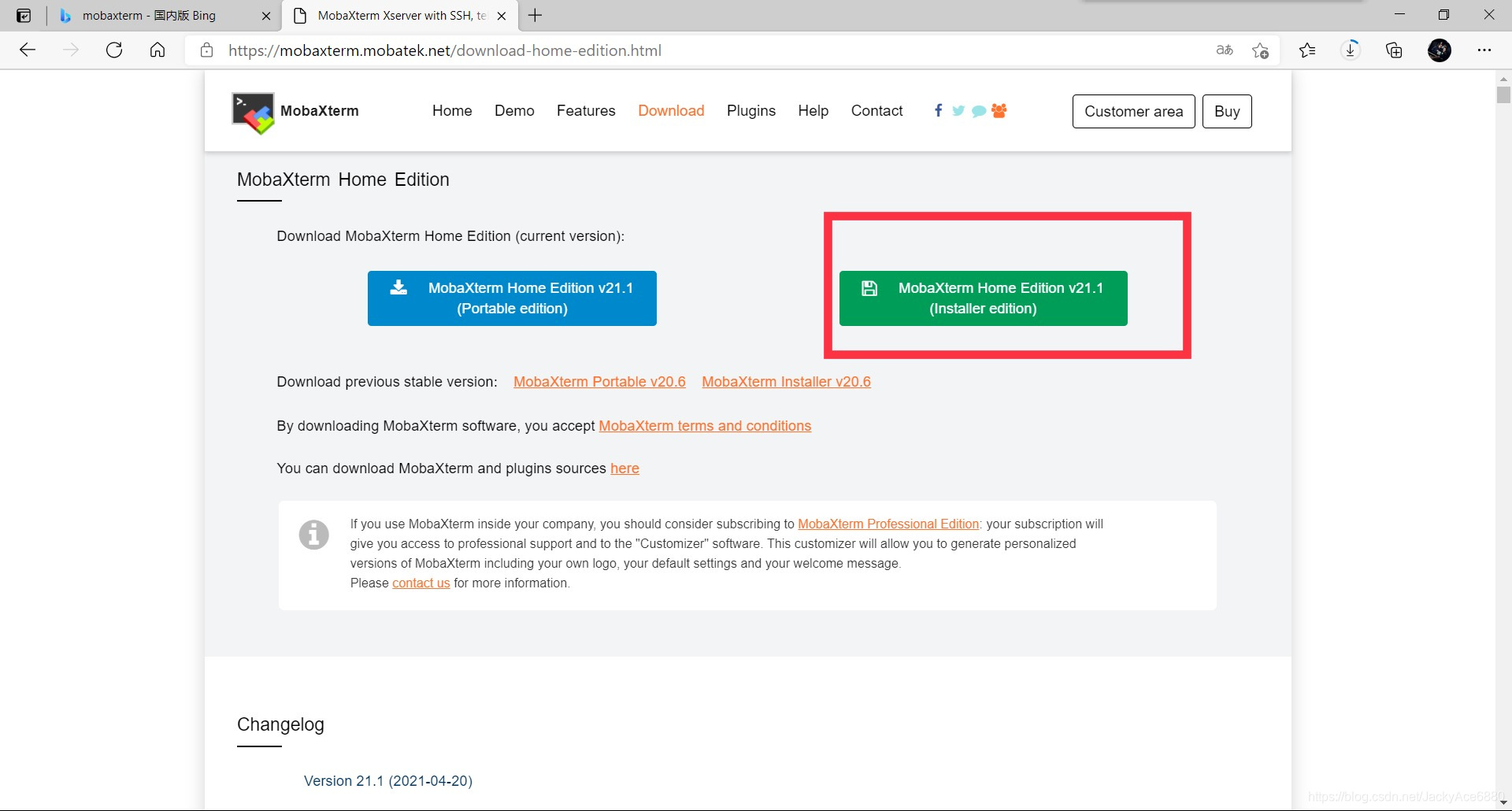
Task: Click 'MobaXterm Home Edition' heading
Action: [x=343, y=180]
